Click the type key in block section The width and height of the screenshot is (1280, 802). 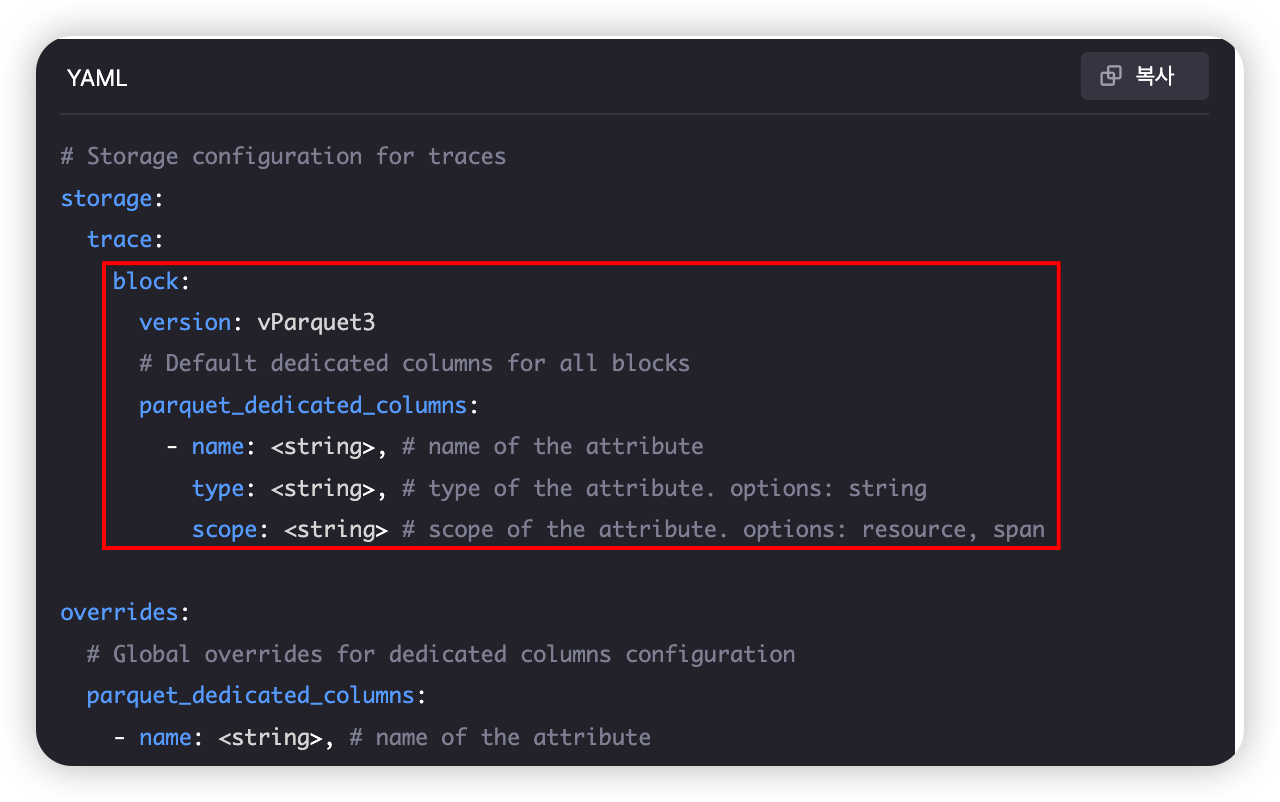point(218,488)
